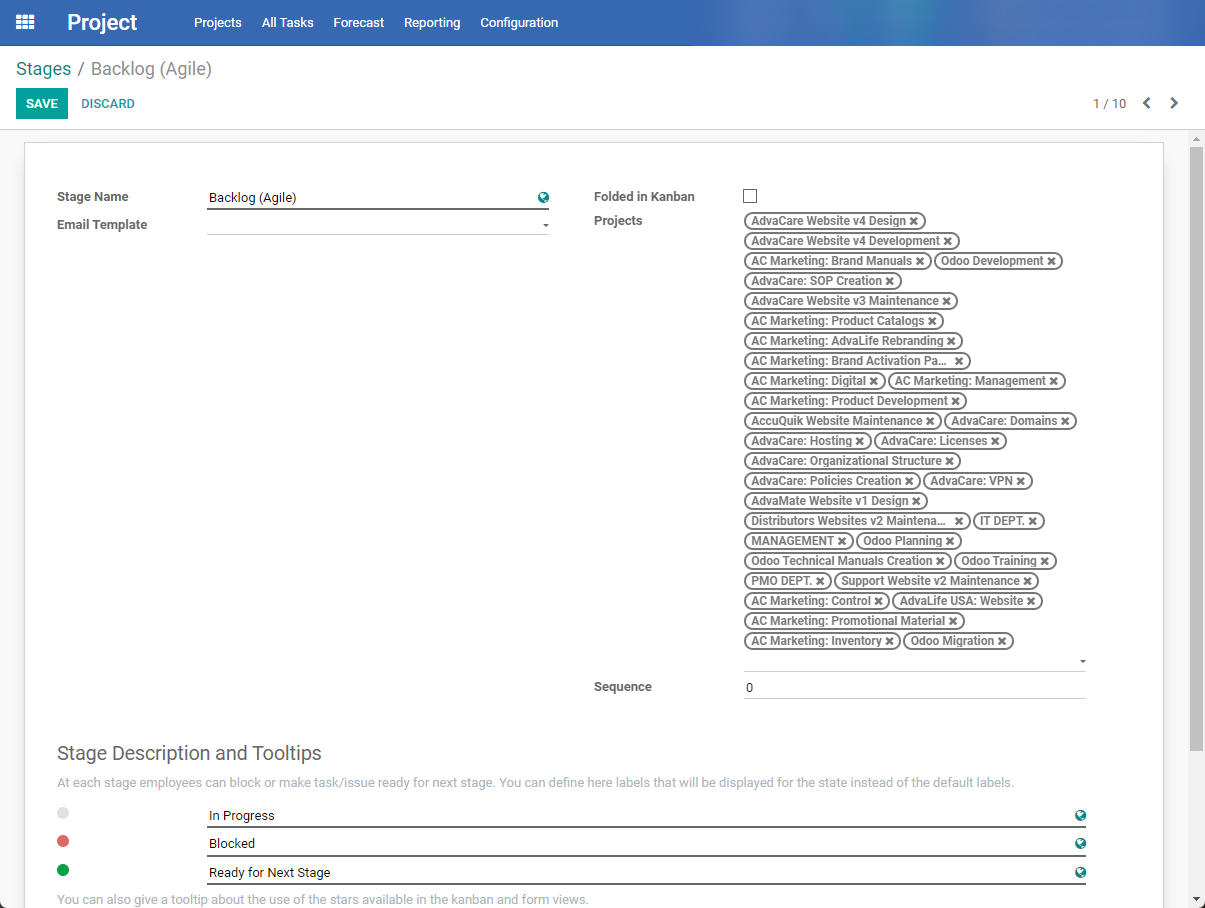1205x908 pixels.
Task: Remove AC Marketing: Brand Manuals tag
Action: click(x=920, y=261)
